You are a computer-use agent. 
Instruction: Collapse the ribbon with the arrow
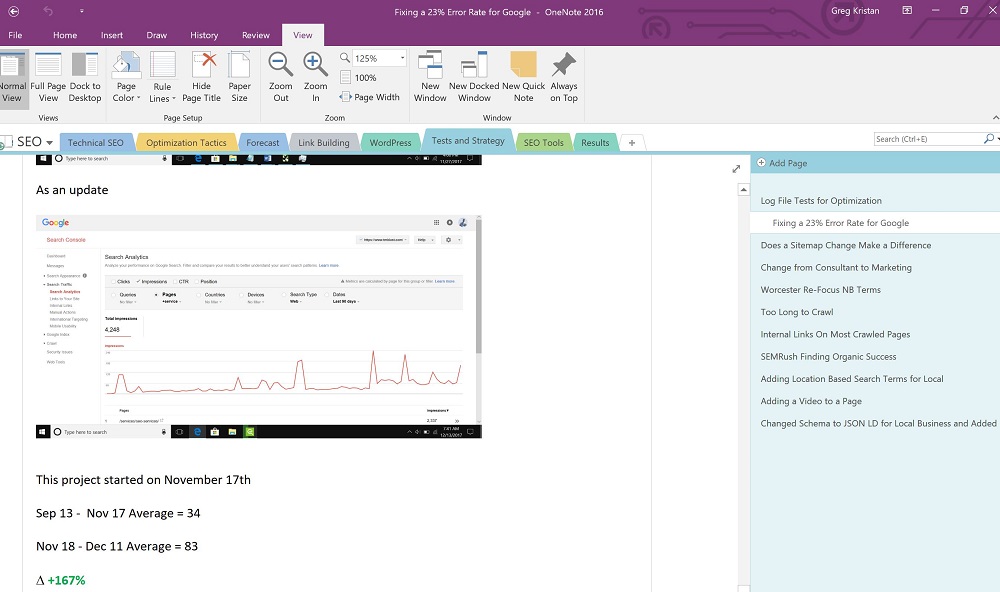coord(996,117)
